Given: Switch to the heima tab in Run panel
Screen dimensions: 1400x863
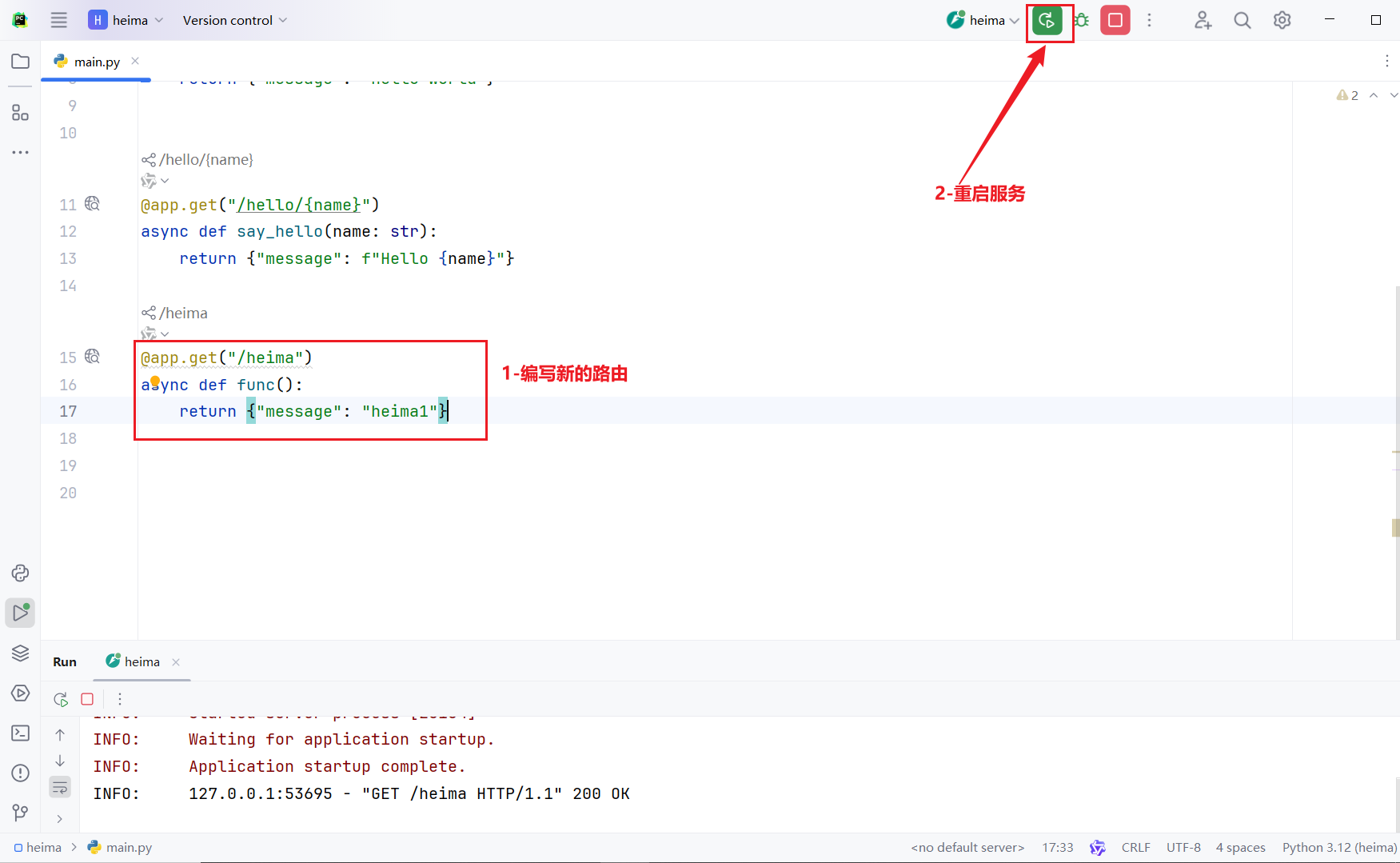Looking at the screenshot, I should pyautogui.click(x=141, y=661).
